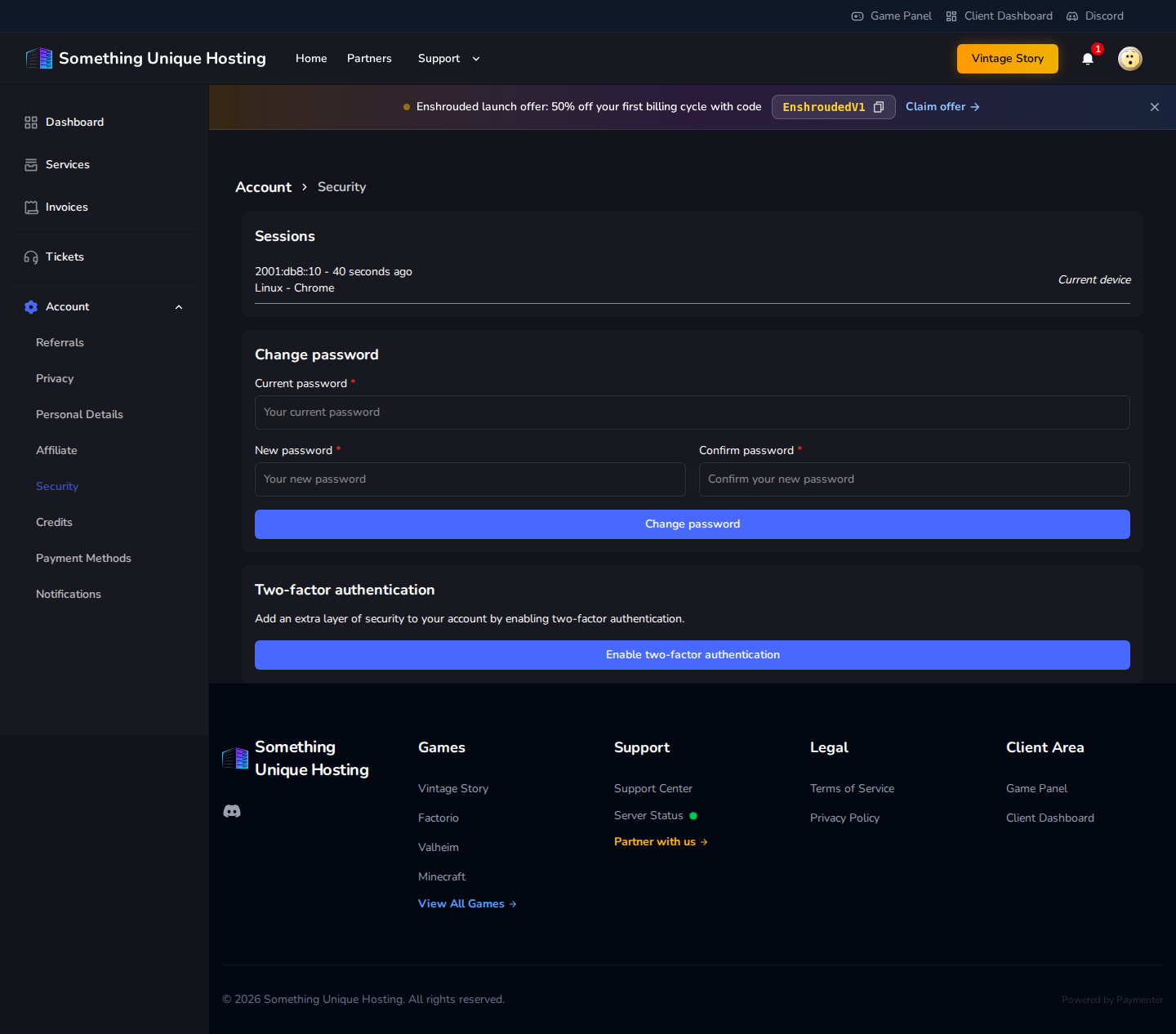This screenshot has height=1034, width=1176.
Task: Dismiss the Enshrouded offer banner
Action: [x=1155, y=107]
